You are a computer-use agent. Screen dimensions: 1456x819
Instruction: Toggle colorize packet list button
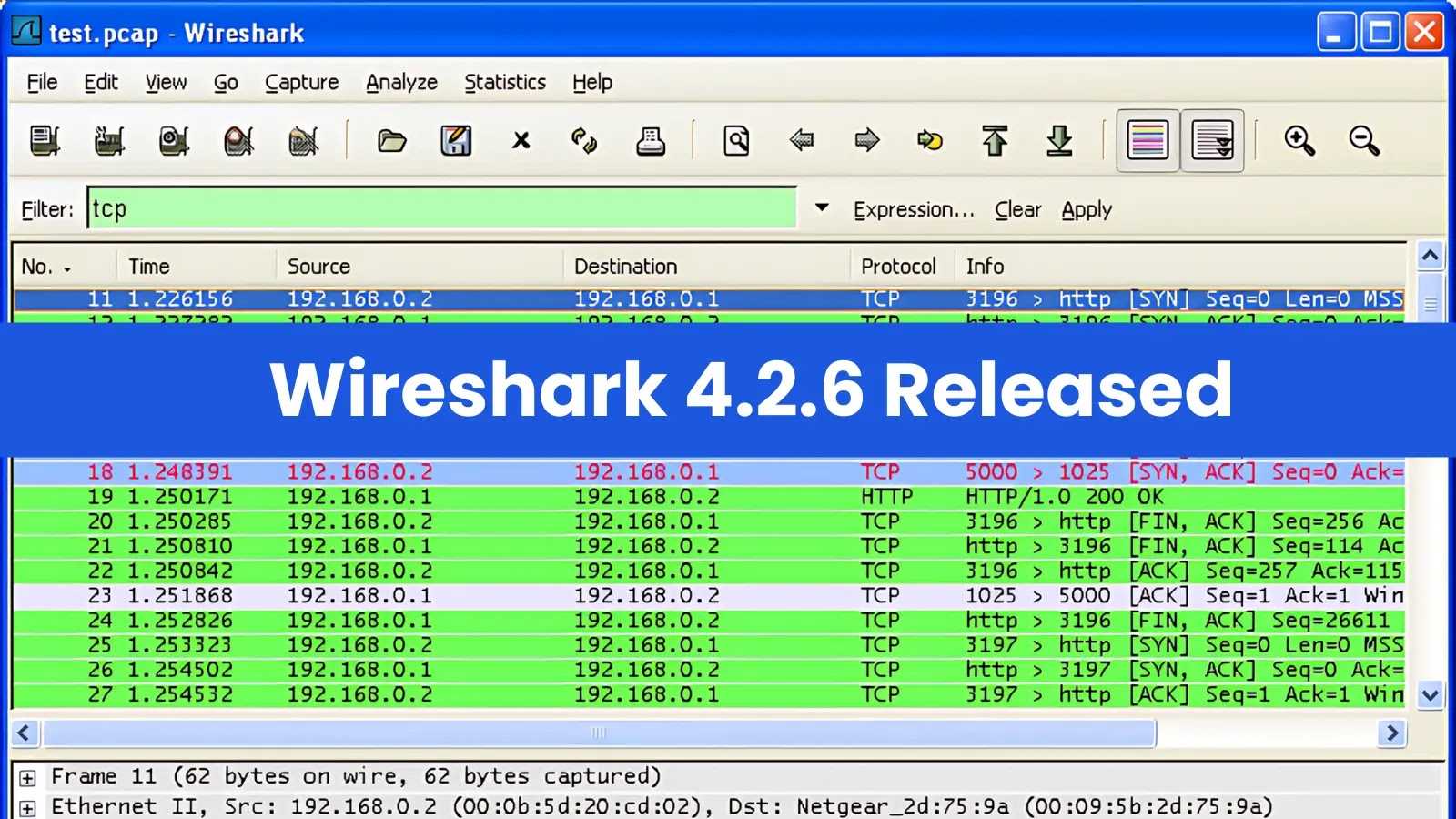pos(1148,141)
